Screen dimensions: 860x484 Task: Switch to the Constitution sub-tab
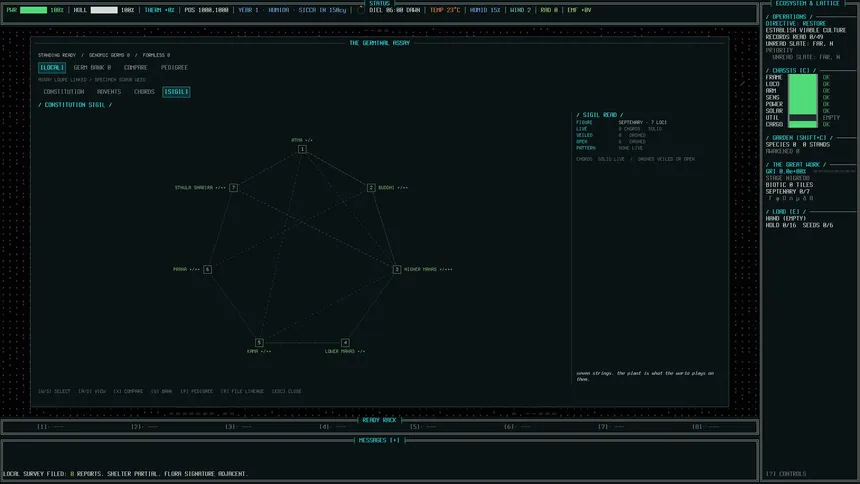tap(64, 92)
